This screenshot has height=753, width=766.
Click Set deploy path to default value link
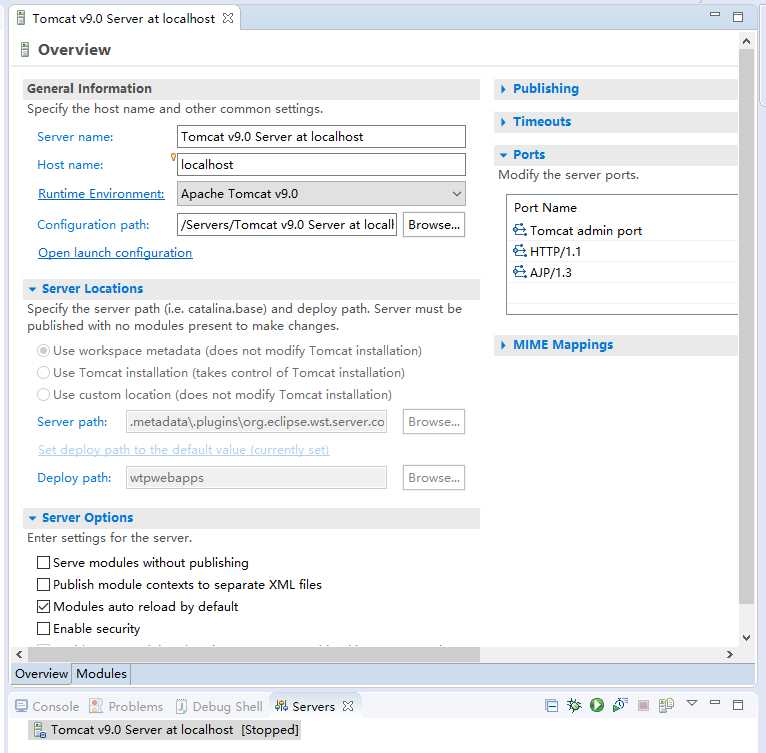click(184, 450)
